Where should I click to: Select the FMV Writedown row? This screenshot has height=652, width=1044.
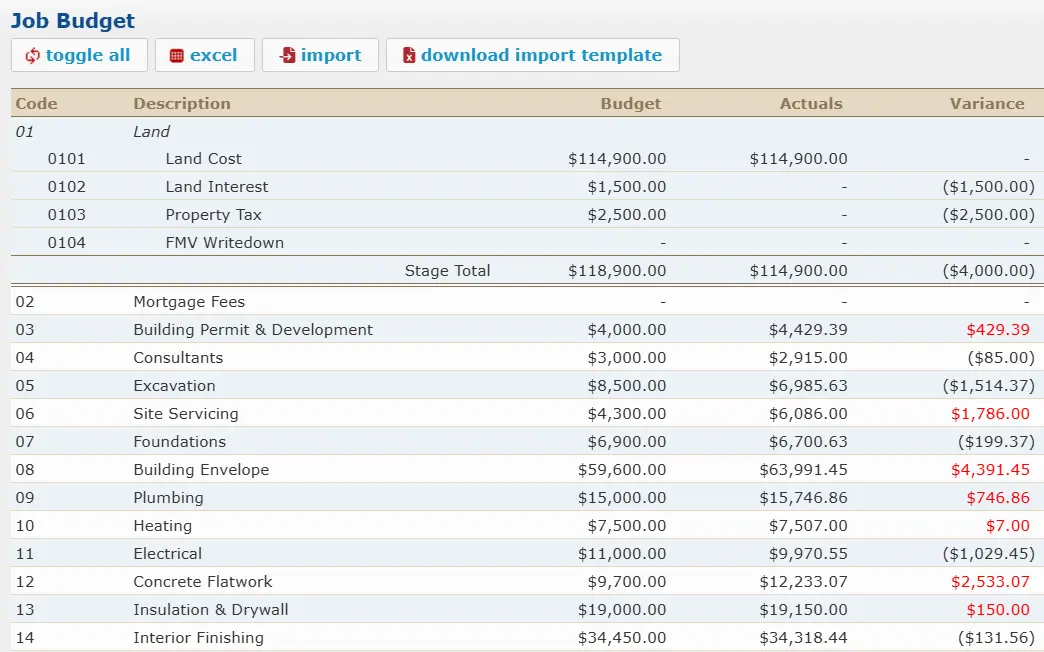point(527,242)
